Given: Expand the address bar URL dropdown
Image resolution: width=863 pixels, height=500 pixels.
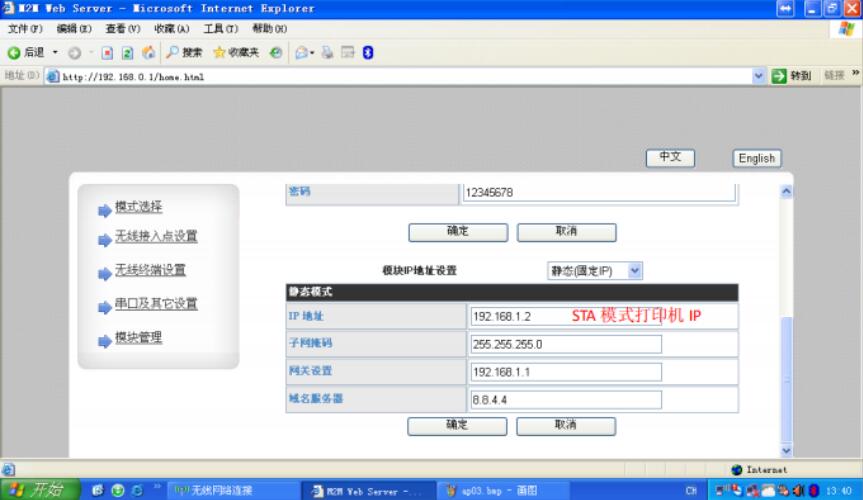Looking at the screenshot, I should pyautogui.click(x=758, y=77).
